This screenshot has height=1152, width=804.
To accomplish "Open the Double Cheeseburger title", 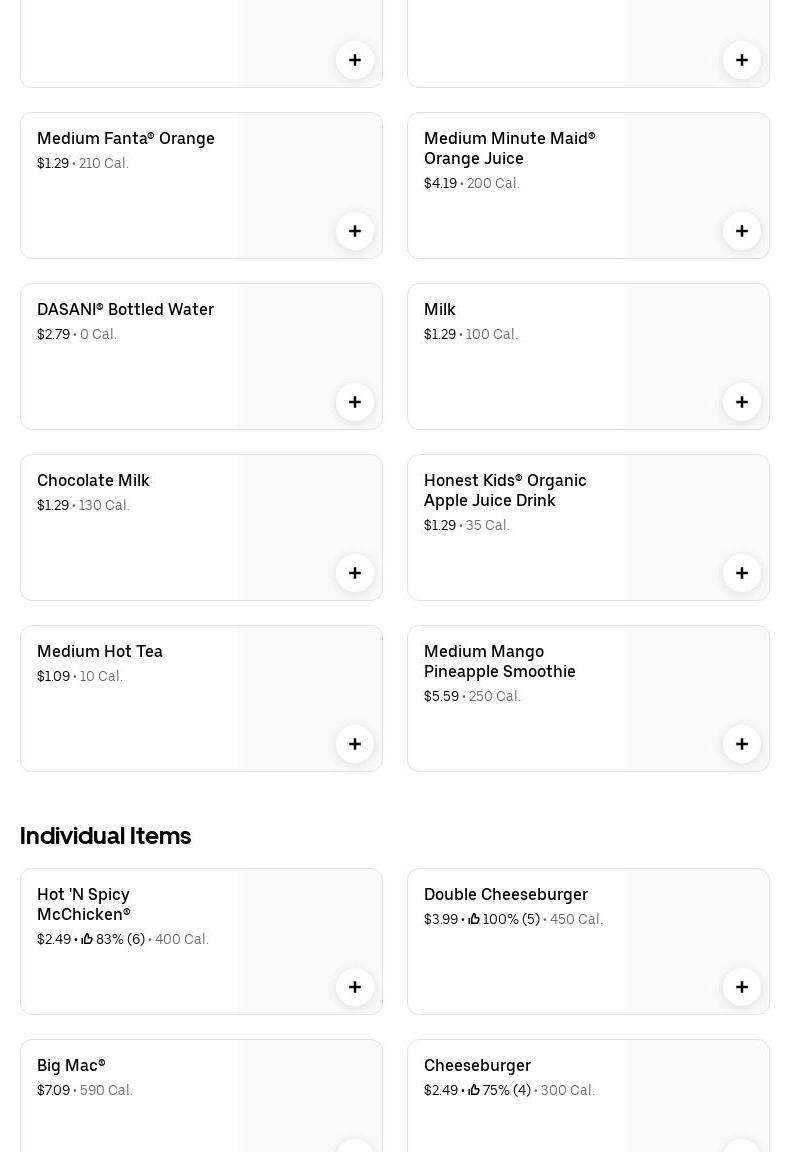I will point(505,895).
